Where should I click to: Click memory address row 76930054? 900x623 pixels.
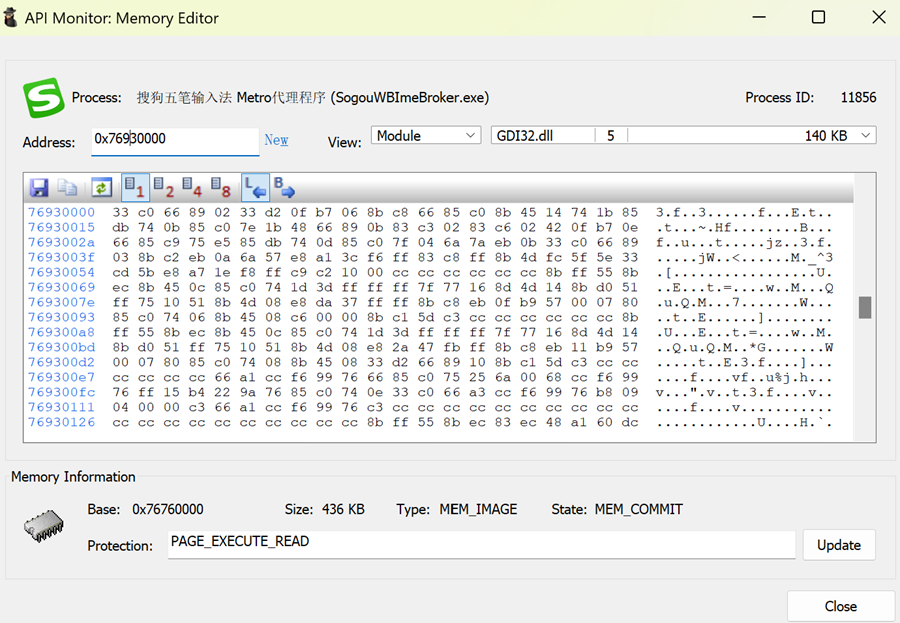(62, 272)
